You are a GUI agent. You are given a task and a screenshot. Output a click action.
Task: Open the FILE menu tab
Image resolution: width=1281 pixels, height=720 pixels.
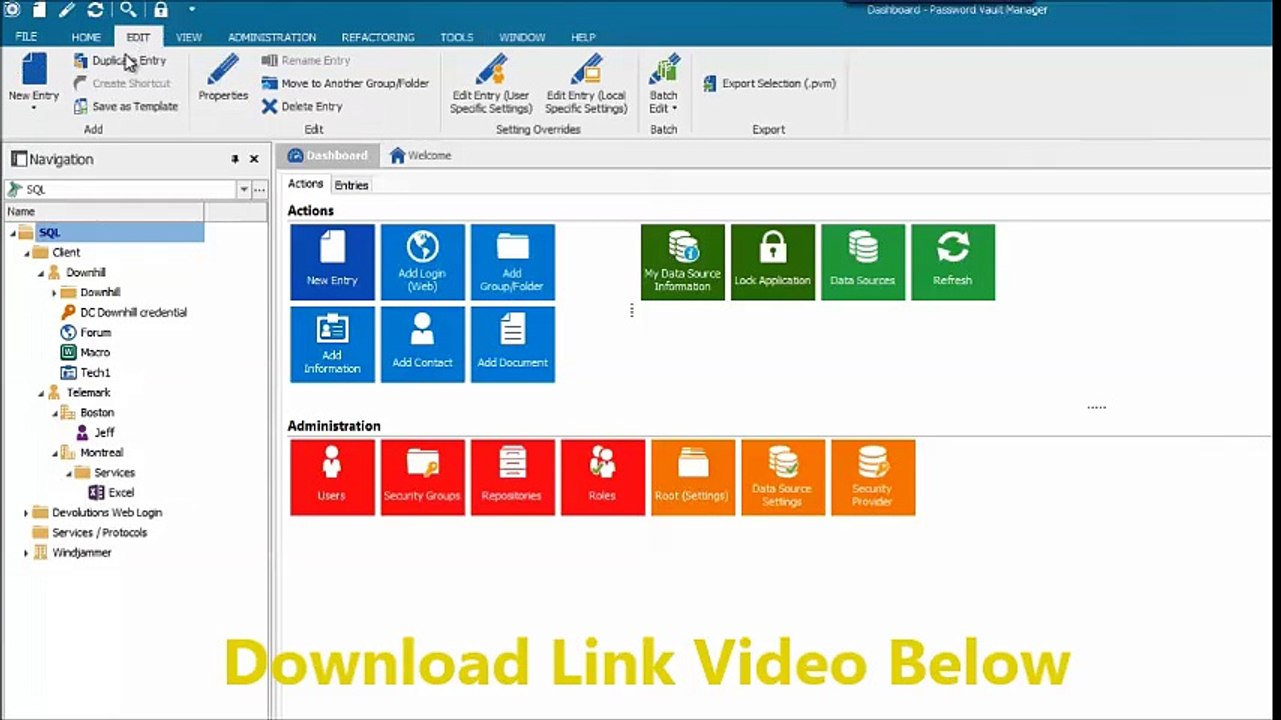tap(26, 37)
